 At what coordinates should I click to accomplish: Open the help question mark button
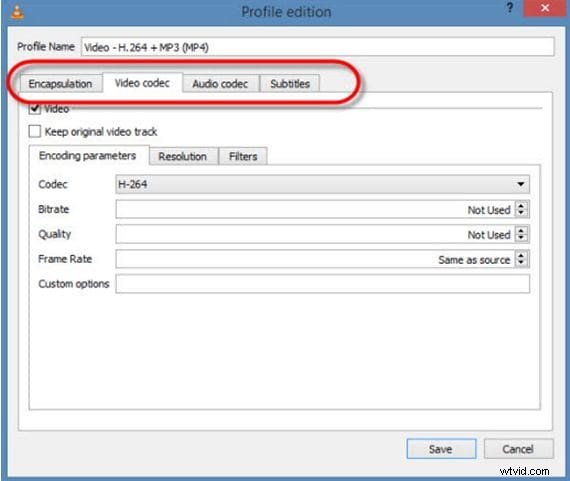(x=510, y=8)
